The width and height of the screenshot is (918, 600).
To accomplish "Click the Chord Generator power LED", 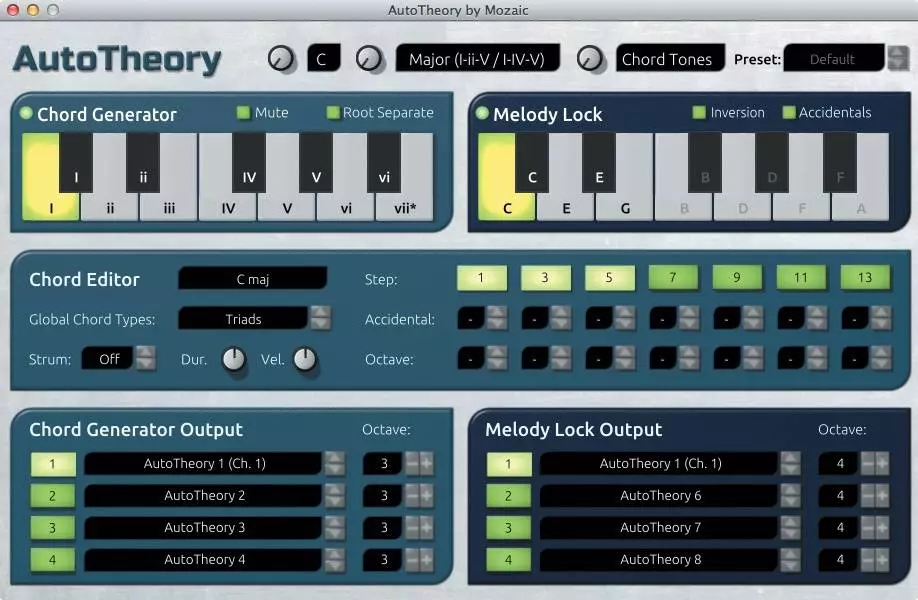I will (26, 114).
